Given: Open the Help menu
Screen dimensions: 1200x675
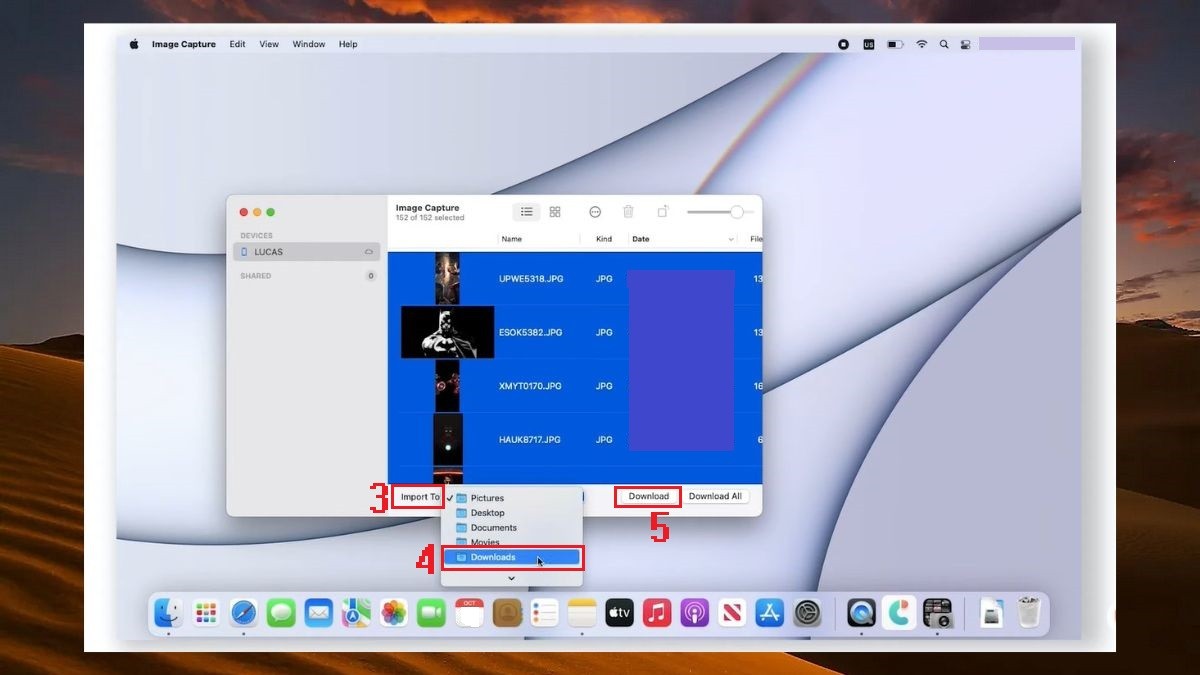Looking at the screenshot, I should coord(348,44).
